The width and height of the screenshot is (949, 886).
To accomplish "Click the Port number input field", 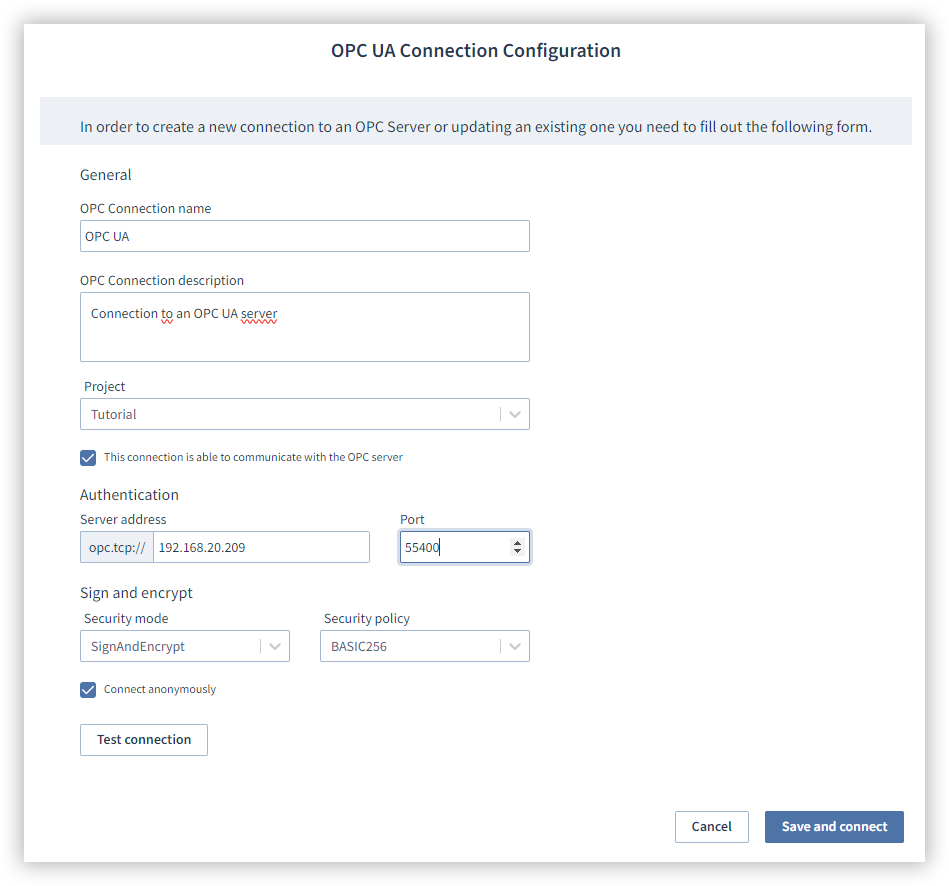I will tap(455, 547).
